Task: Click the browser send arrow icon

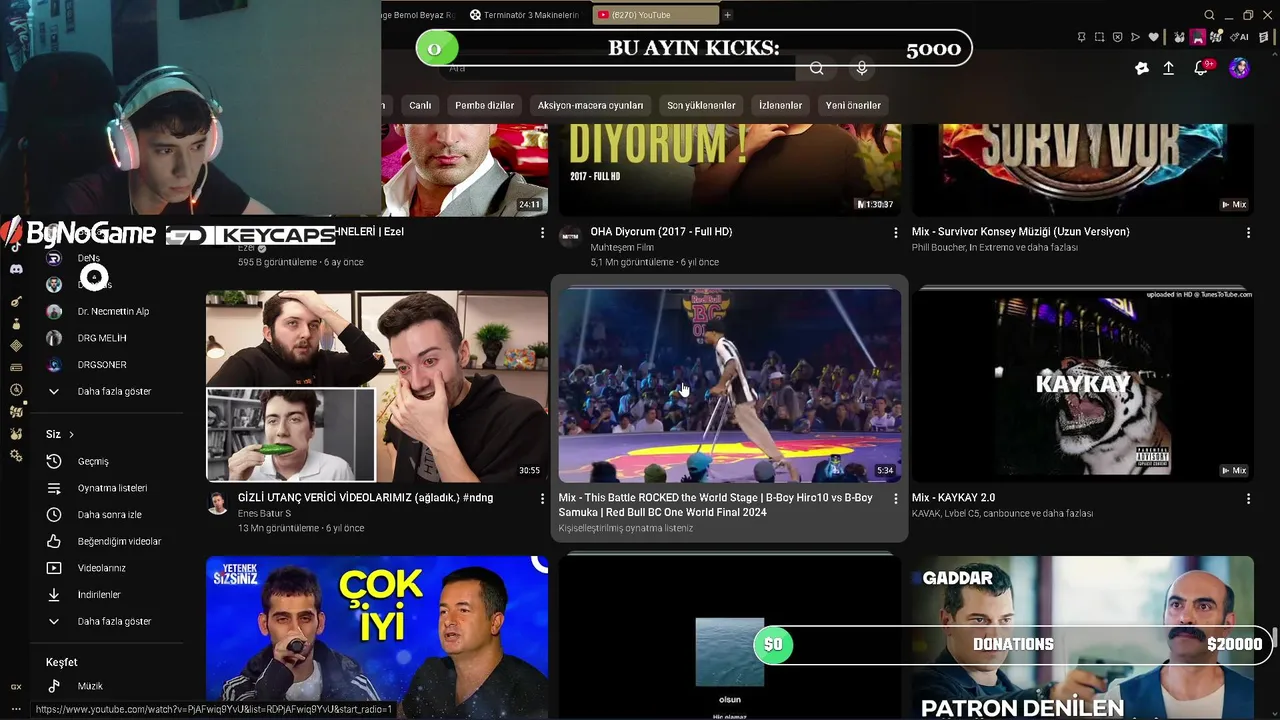Action: click(1135, 37)
